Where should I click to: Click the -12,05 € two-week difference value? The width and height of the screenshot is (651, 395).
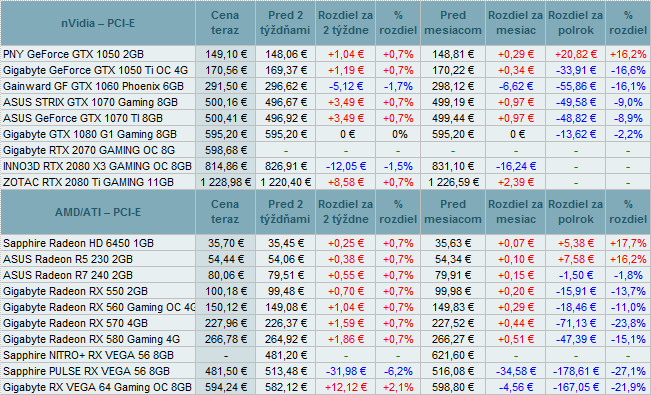[x=346, y=166]
